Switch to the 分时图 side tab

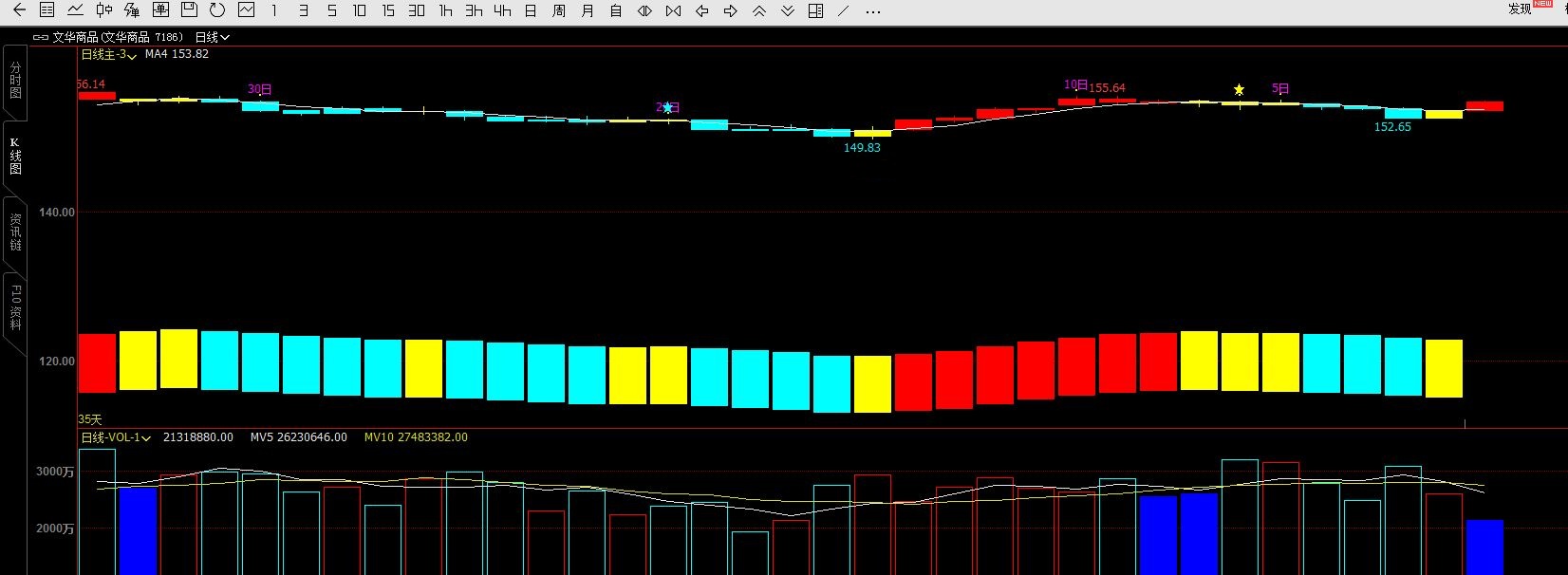15,81
